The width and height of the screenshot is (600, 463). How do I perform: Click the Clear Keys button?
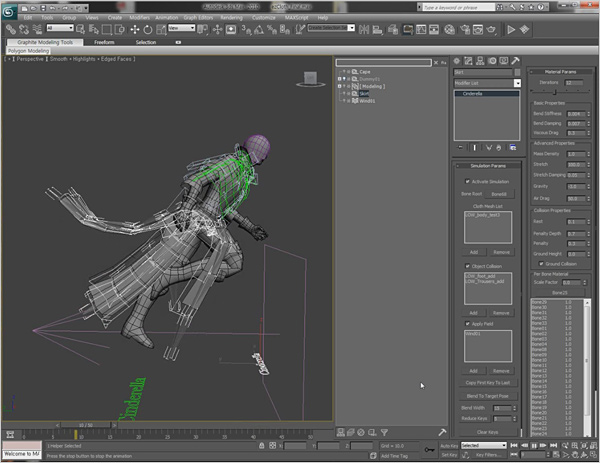pyautogui.click(x=488, y=432)
